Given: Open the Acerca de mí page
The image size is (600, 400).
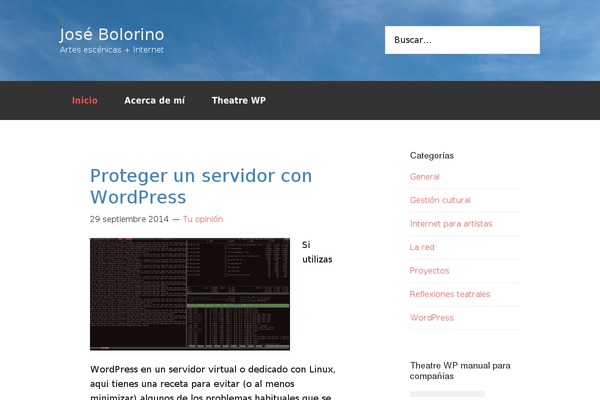Looking at the screenshot, I should click(x=155, y=100).
